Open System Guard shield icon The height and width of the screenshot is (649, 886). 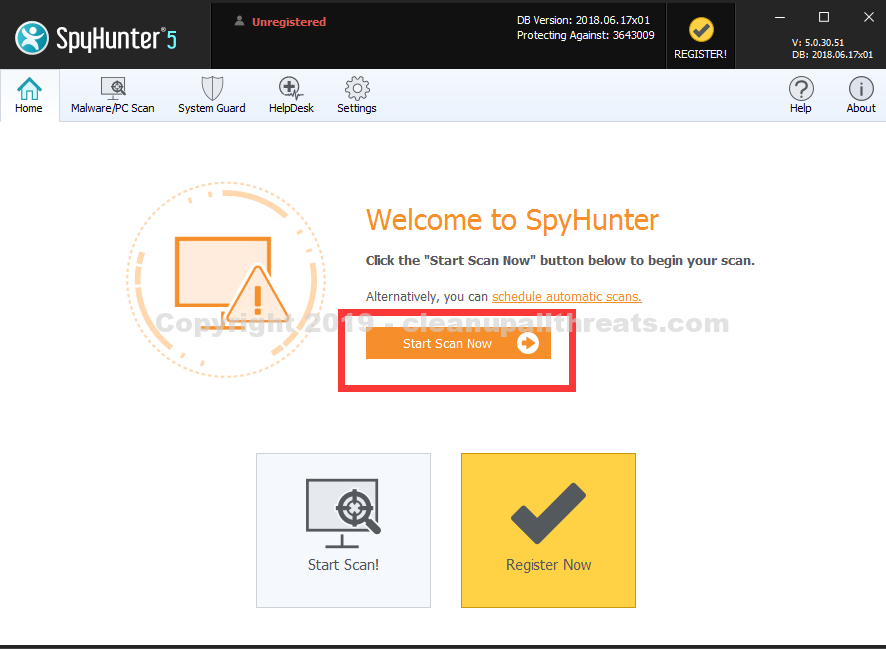point(211,96)
